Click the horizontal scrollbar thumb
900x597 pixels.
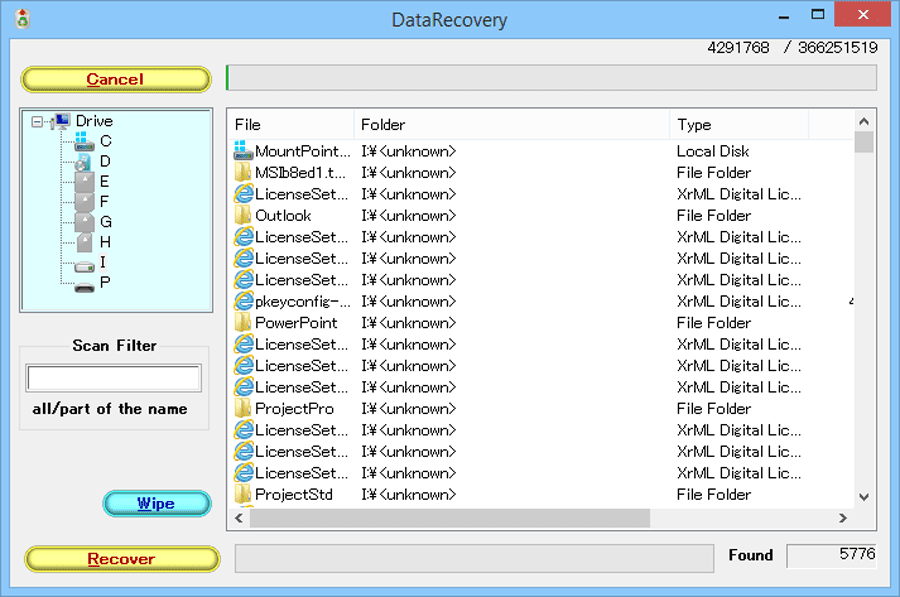[x=450, y=518]
